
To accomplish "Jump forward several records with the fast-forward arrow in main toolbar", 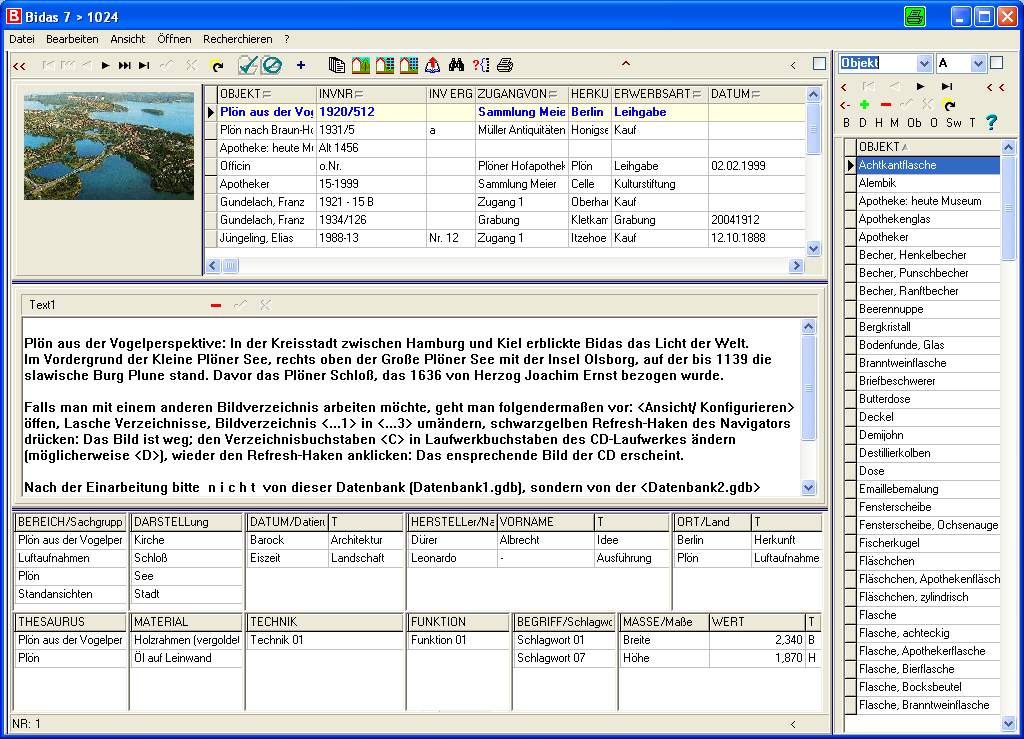I will coord(124,65).
